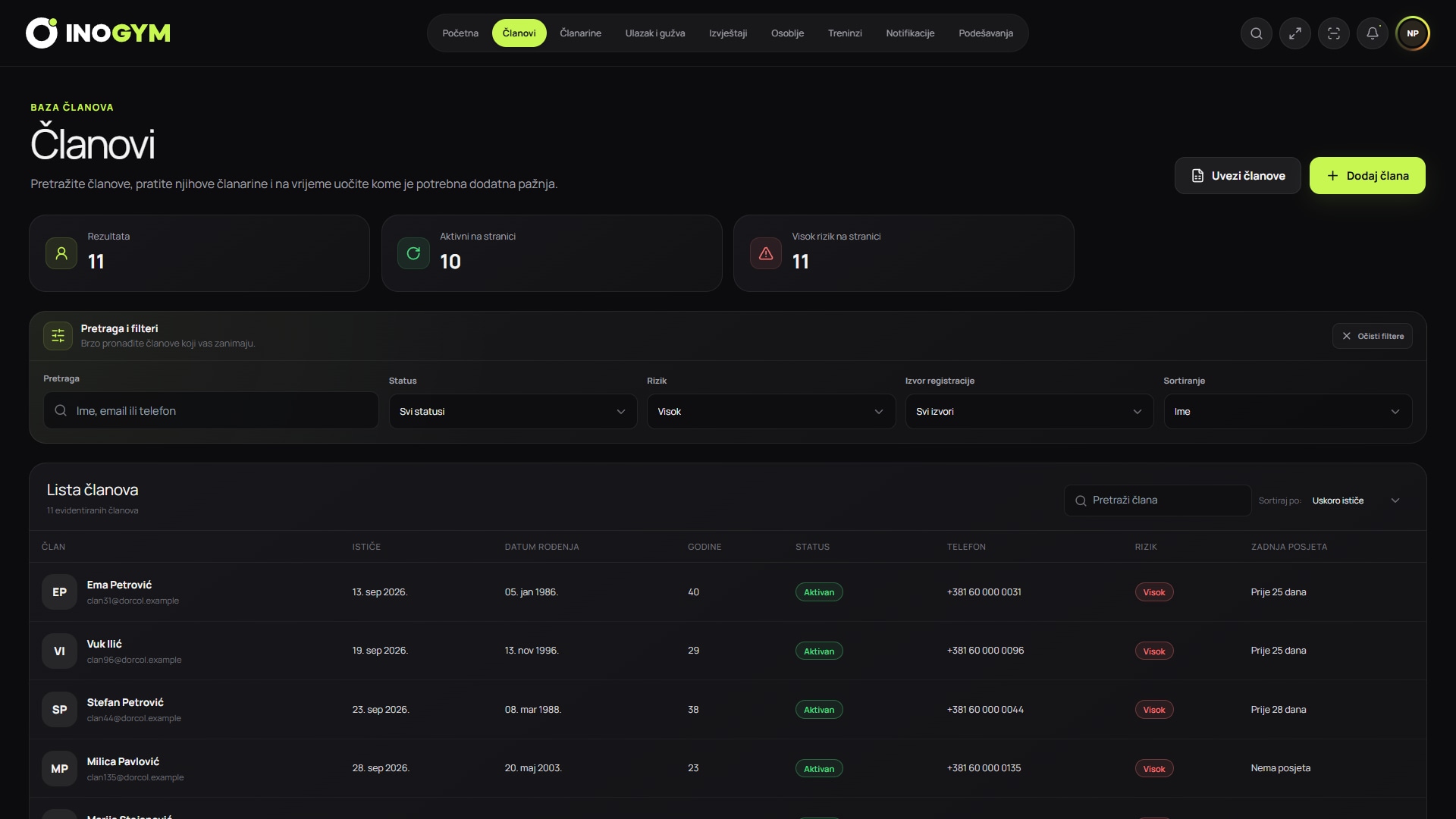
Task: Click Očisti filtere to reset filters
Action: 1372,336
